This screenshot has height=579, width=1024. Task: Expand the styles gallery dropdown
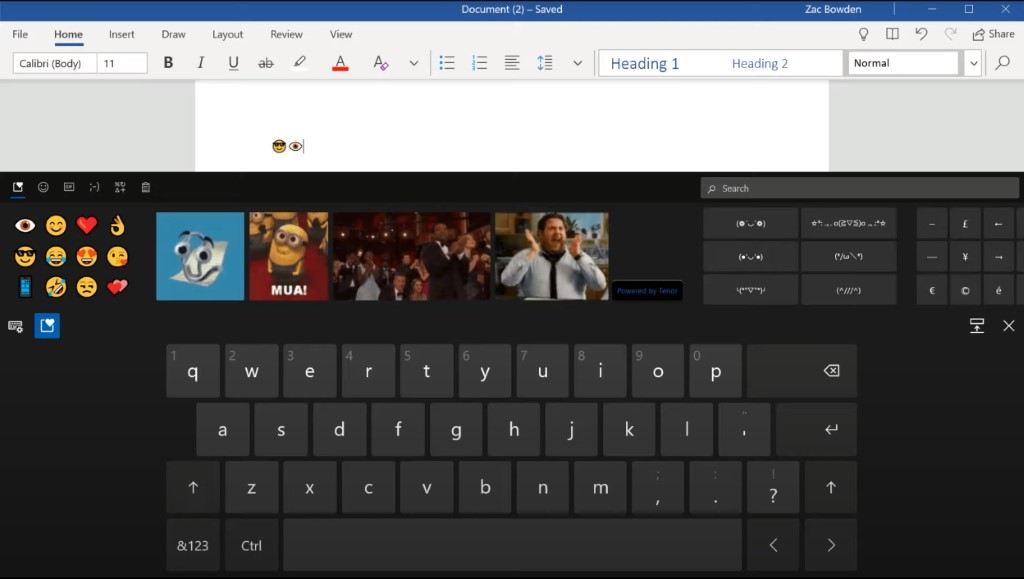(973, 63)
